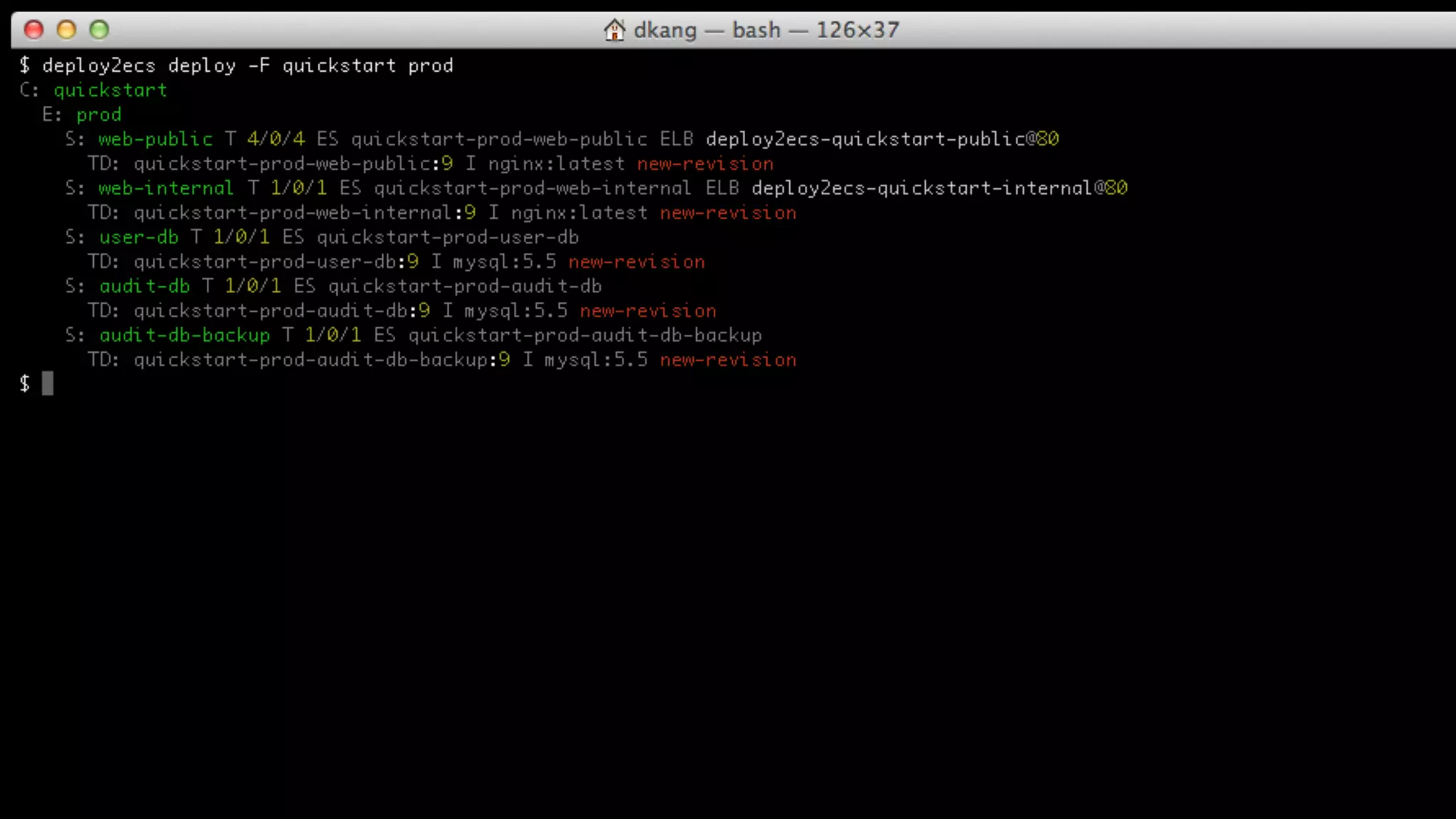This screenshot has width=1456, height=819.
Task: Click red 'new-revision' on the web-public line
Action: 705,164
